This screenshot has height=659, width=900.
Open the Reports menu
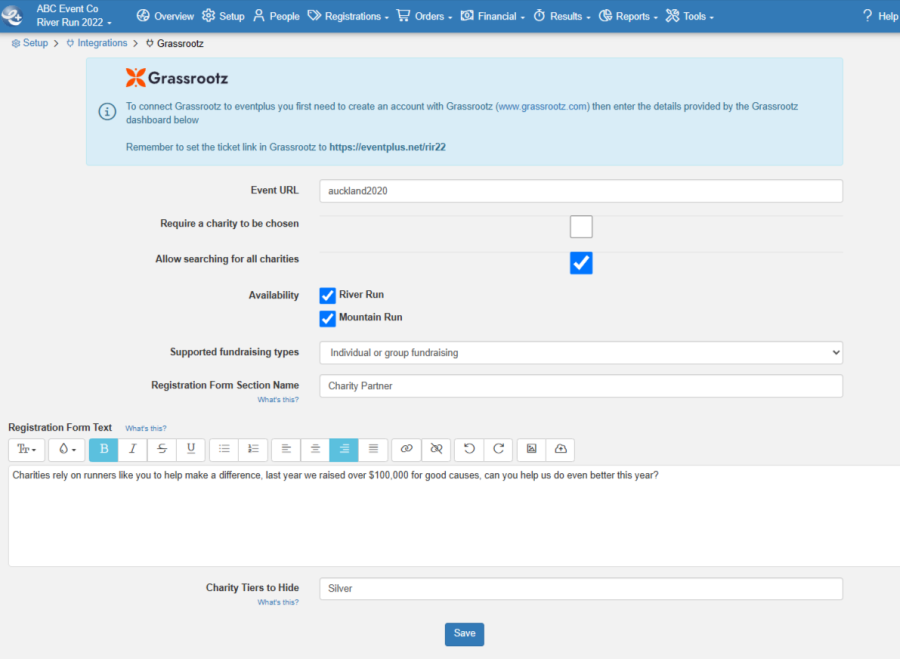628,16
